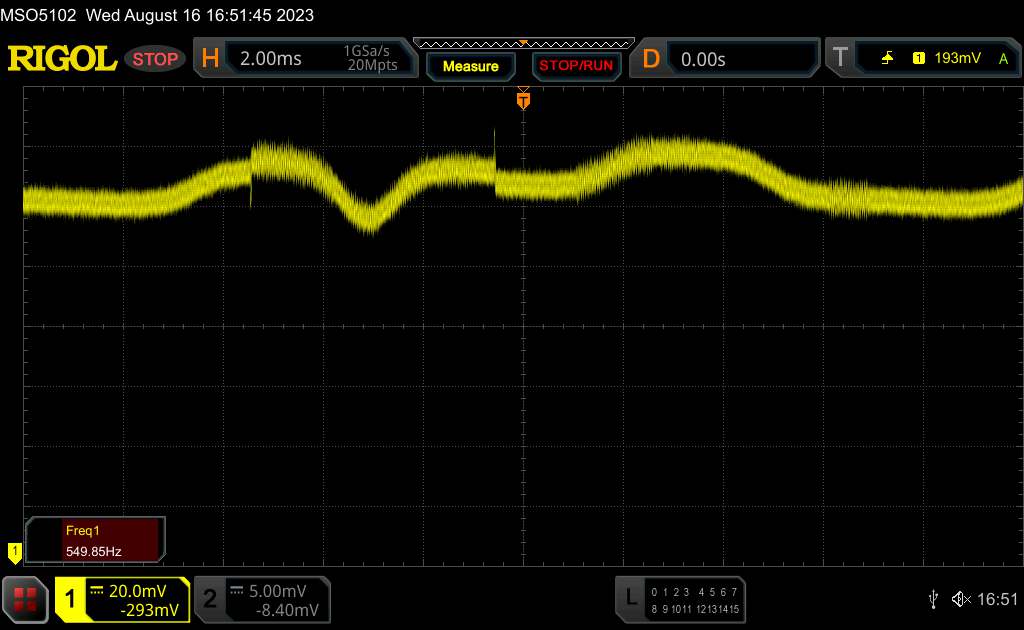1024x630 pixels.
Task: Open the T trigger menu
Action: (x=840, y=59)
